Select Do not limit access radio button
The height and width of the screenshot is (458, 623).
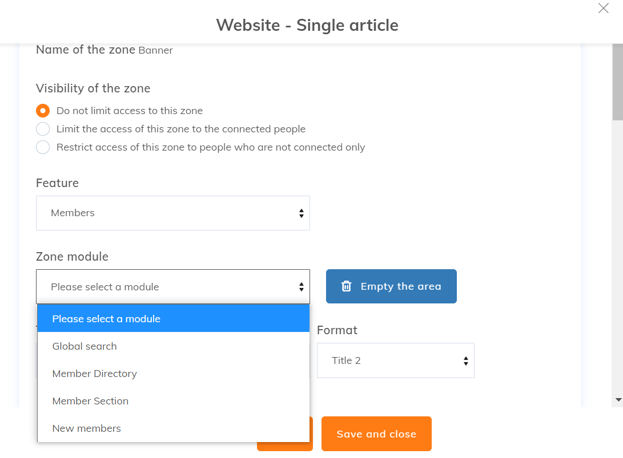click(x=43, y=111)
